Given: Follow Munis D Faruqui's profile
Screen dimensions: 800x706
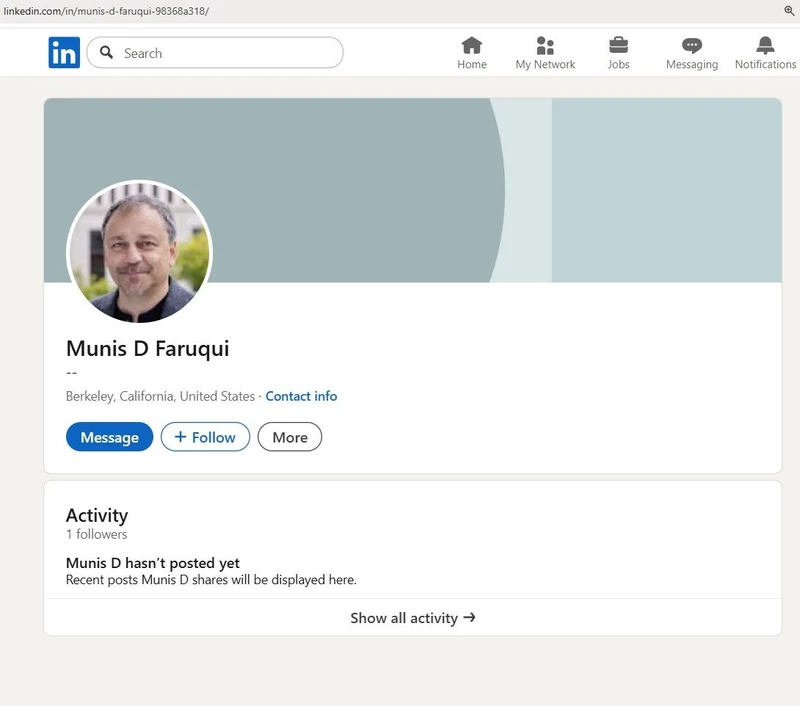Looking at the screenshot, I should click(x=205, y=437).
